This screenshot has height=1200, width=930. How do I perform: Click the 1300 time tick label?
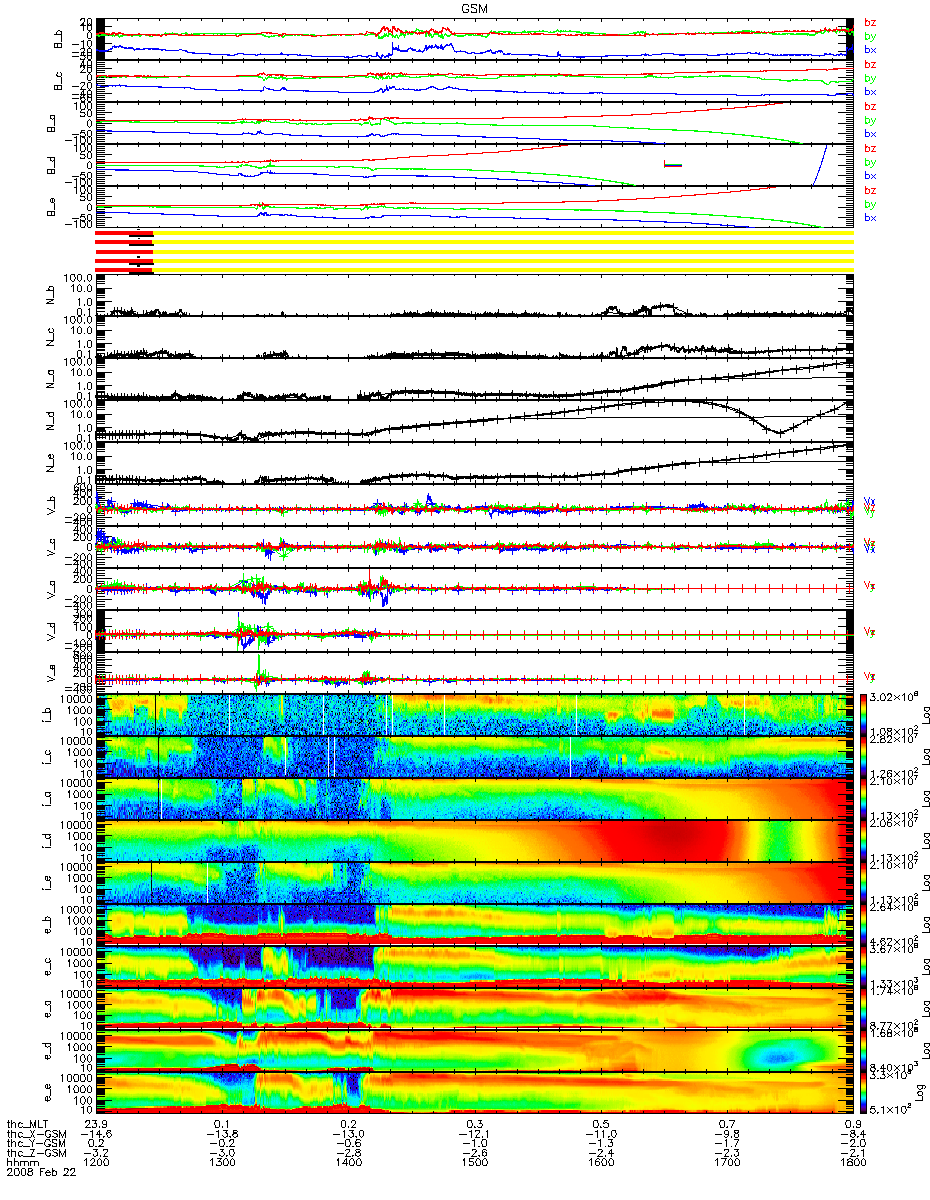pyautogui.click(x=221, y=1163)
